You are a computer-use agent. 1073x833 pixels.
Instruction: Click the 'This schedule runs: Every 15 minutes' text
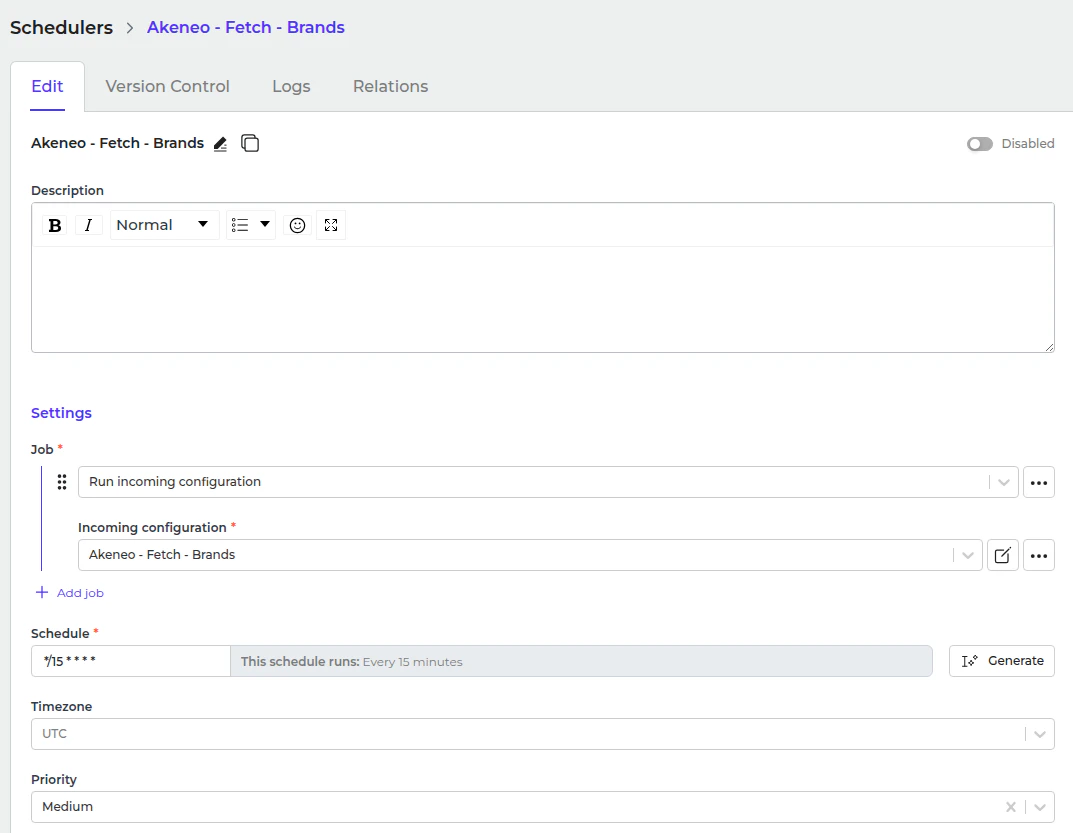[352, 662]
